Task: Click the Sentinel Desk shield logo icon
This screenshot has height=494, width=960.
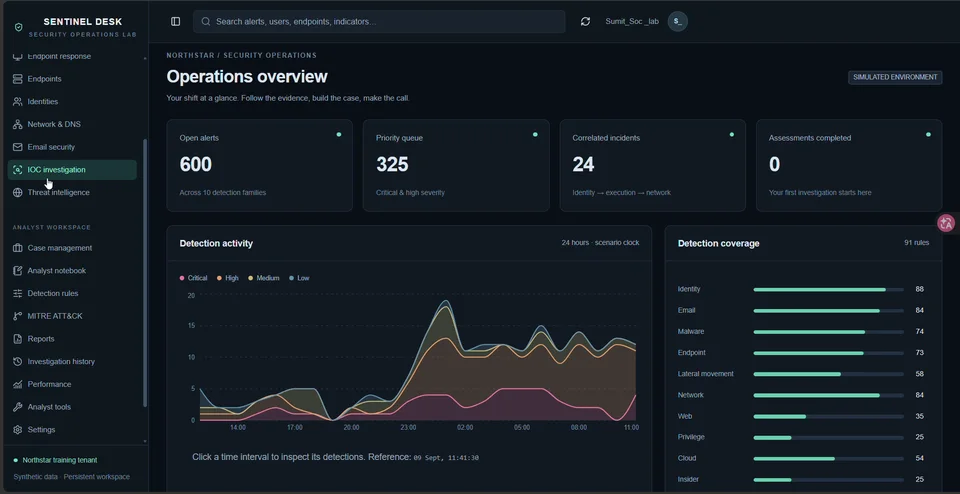Action: pos(18,28)
